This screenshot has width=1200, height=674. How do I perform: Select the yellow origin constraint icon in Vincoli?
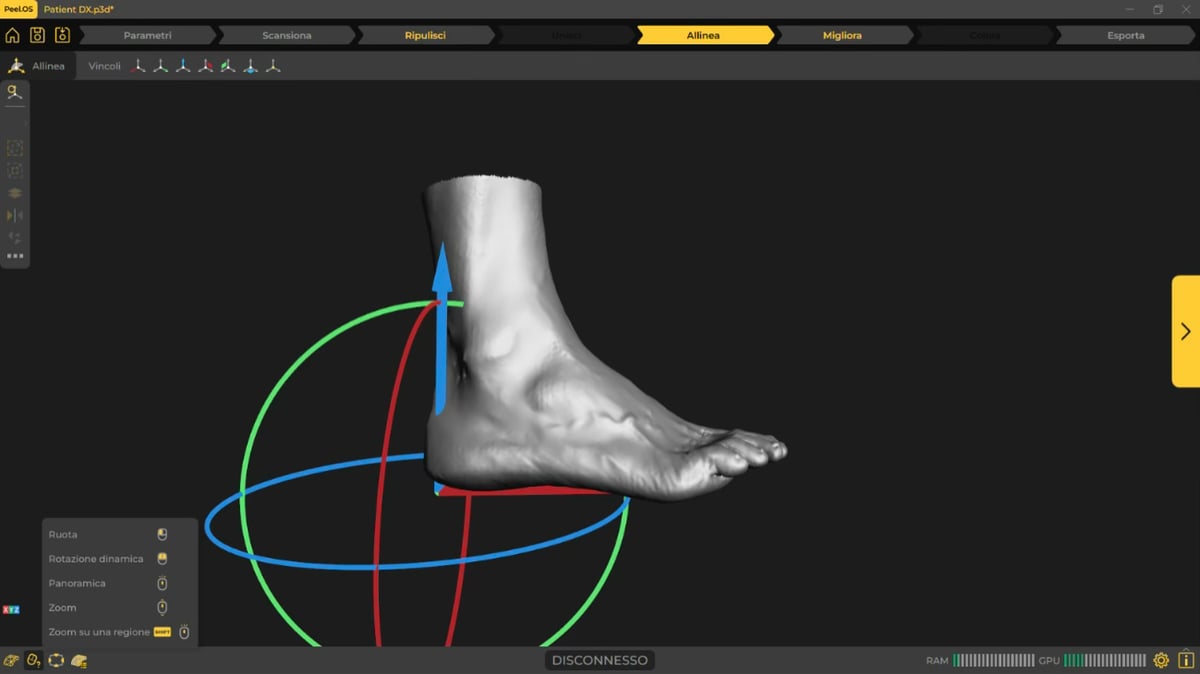(x=273, y=66)
